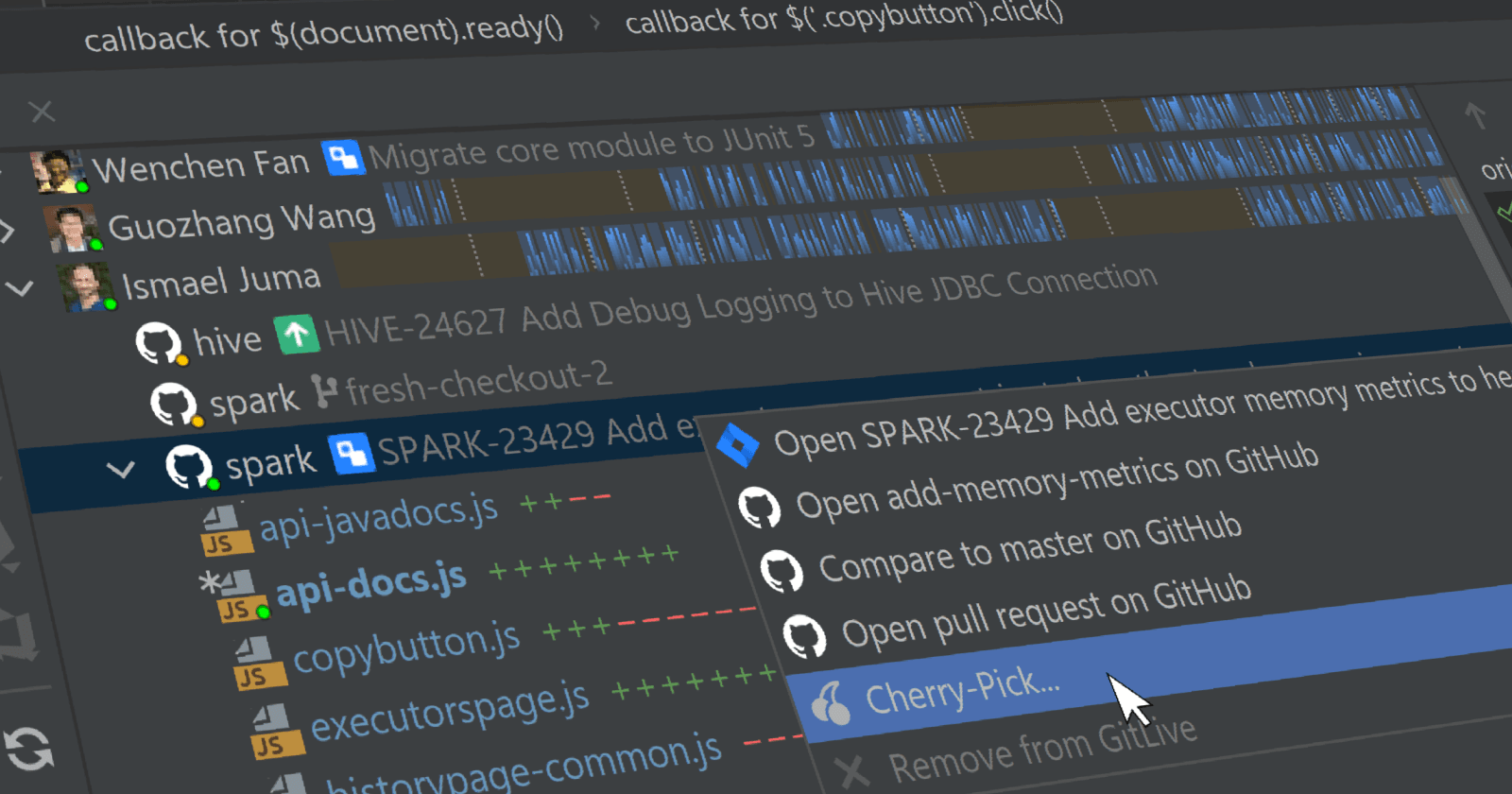Click the blue pull request icon beside SPARK-23429

[352, 453]
